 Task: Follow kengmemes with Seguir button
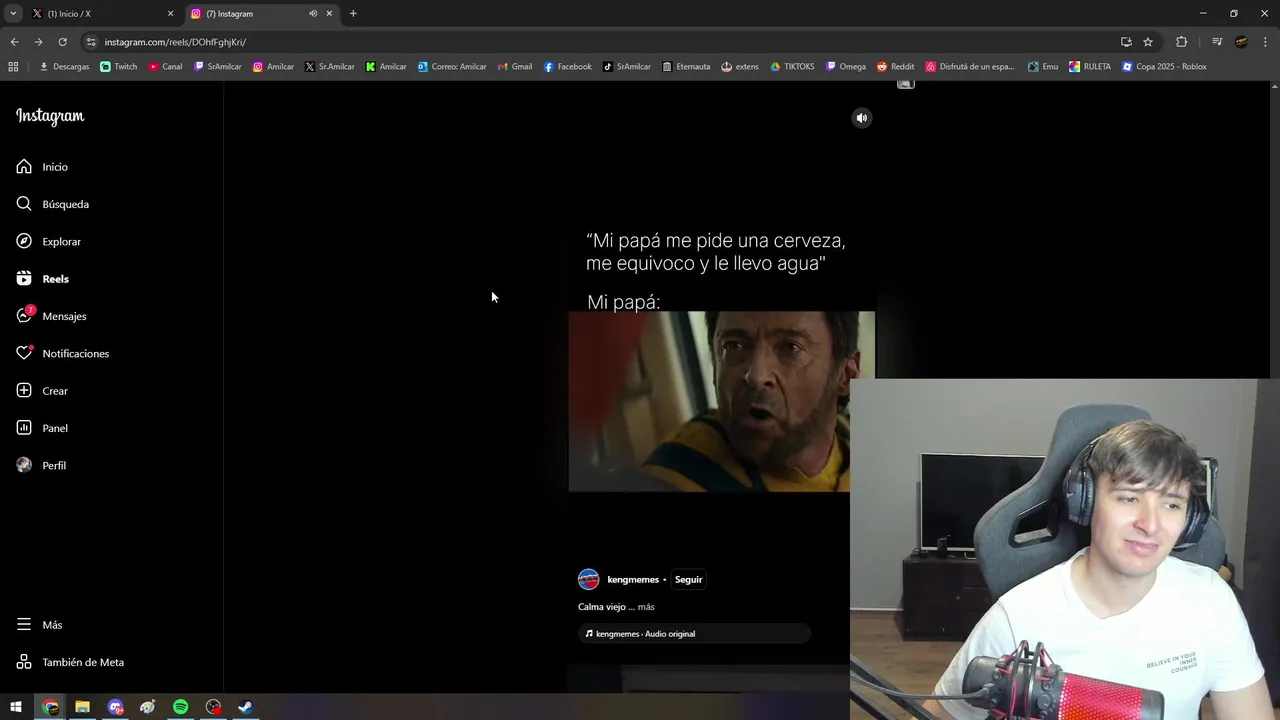pyautogui.click(x=688, y=580)
